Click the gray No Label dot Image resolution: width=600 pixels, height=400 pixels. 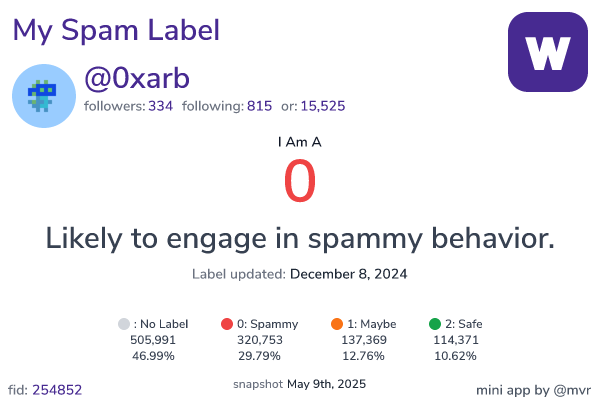click(x=124, y=324)
